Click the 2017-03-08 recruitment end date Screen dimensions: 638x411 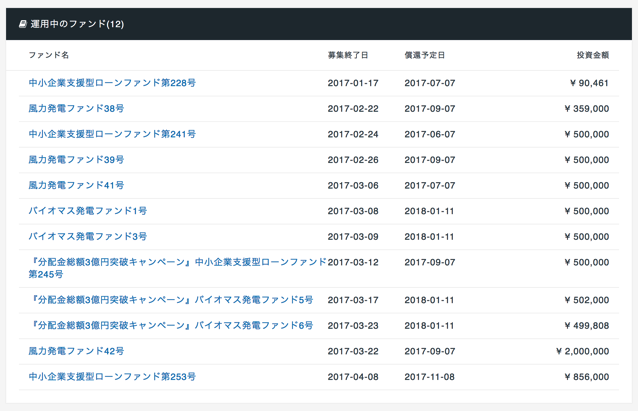(x=353, y=212)
